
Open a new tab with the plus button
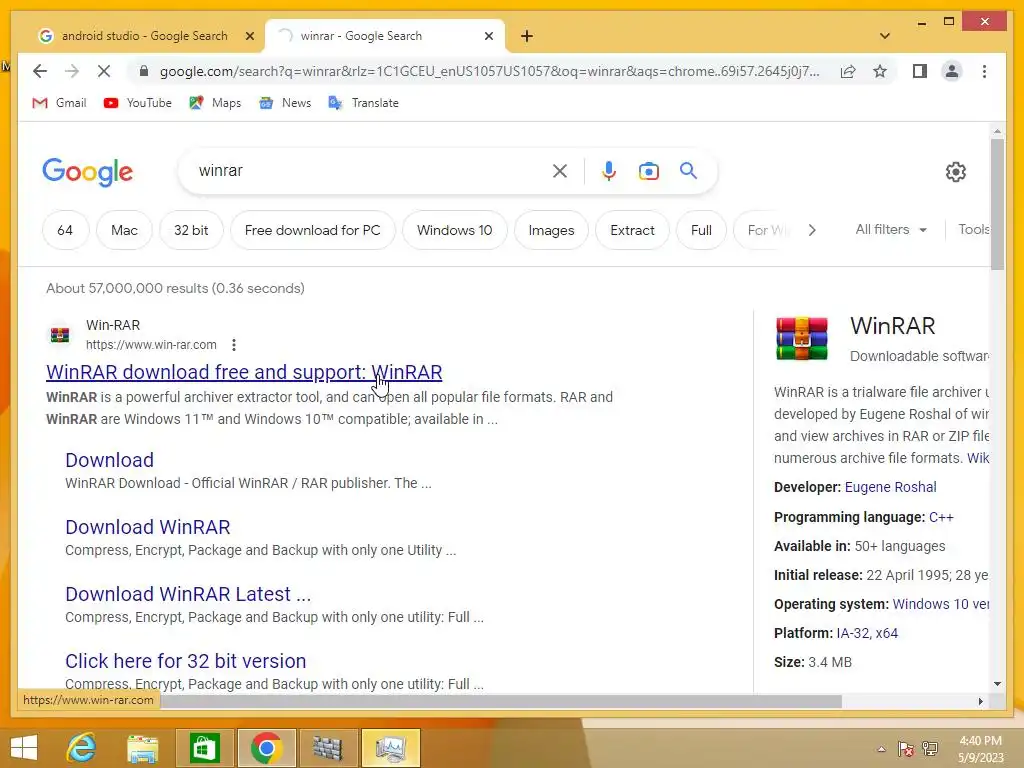pos(527,36)
